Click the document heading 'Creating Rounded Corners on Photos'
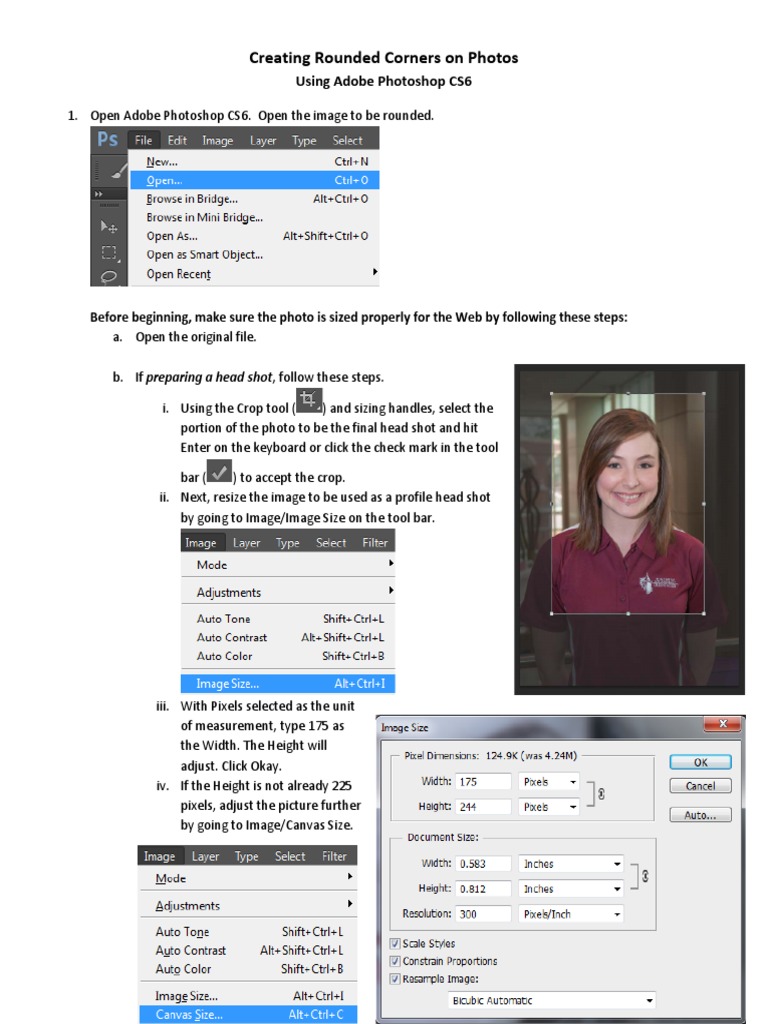This screenshot has height=1024, width=768. (x=383, y=58)
